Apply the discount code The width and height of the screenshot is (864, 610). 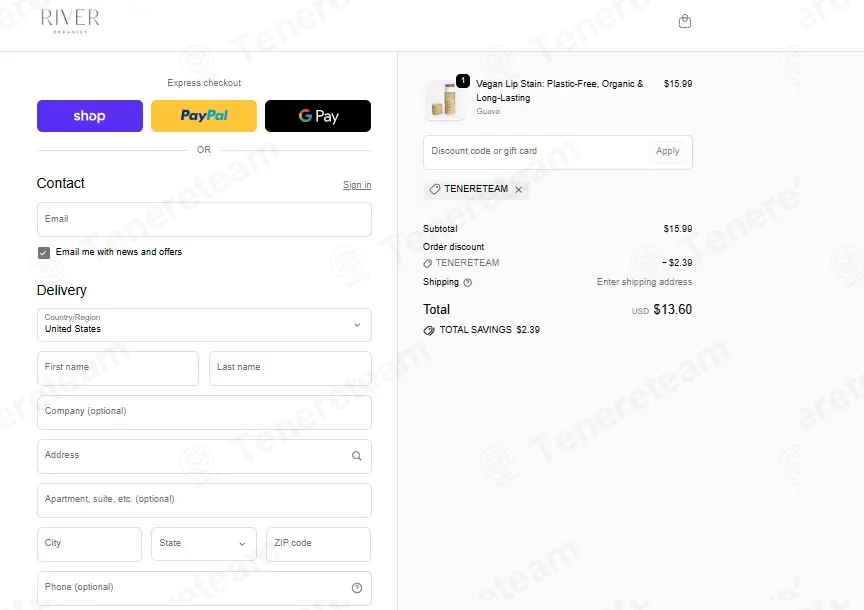coord(667,151)
